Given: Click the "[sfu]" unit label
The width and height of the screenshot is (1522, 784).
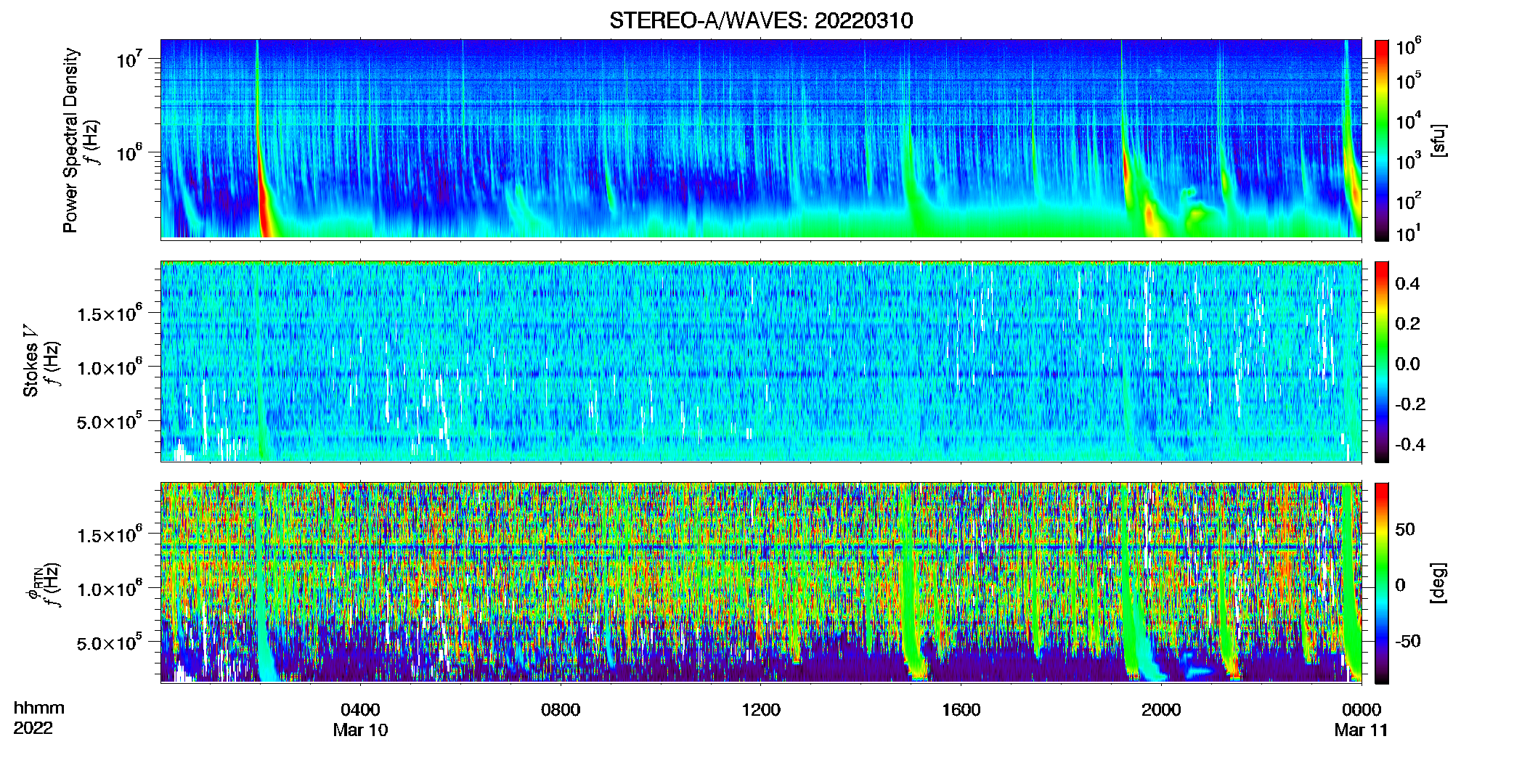Looking at the screenshot, I should tap(1438, 140).
